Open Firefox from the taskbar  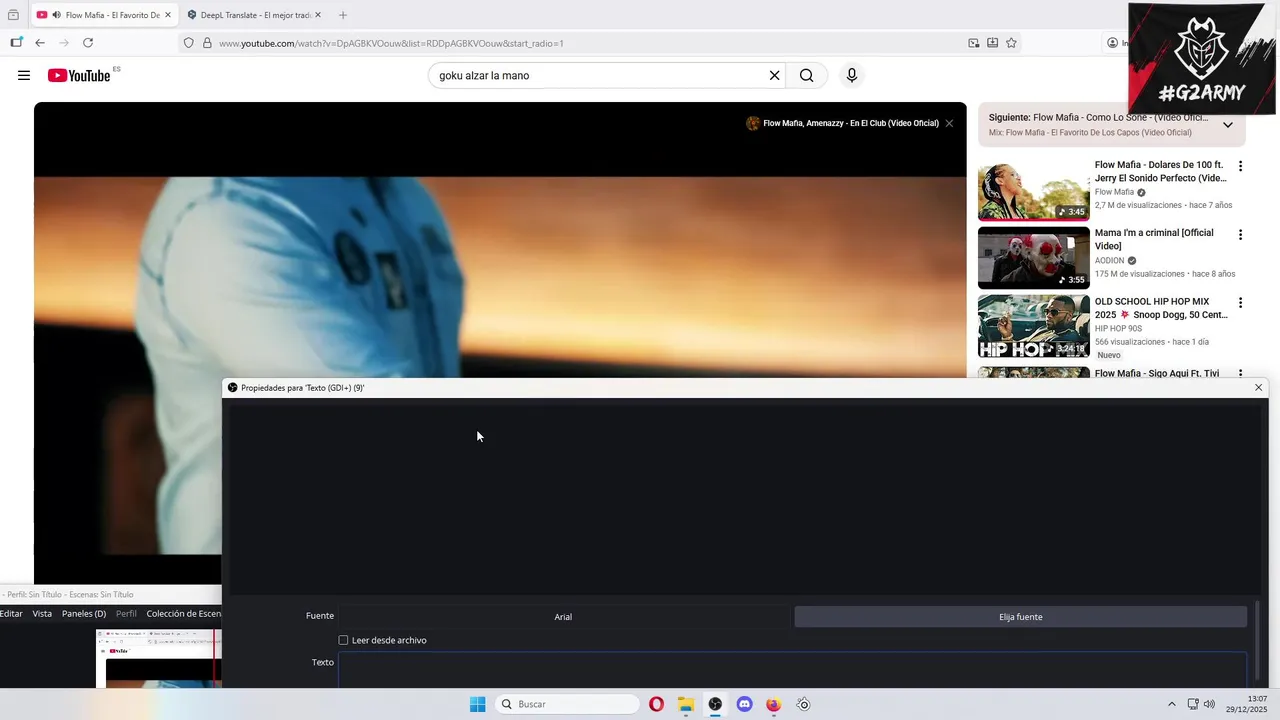pos(773,704)
